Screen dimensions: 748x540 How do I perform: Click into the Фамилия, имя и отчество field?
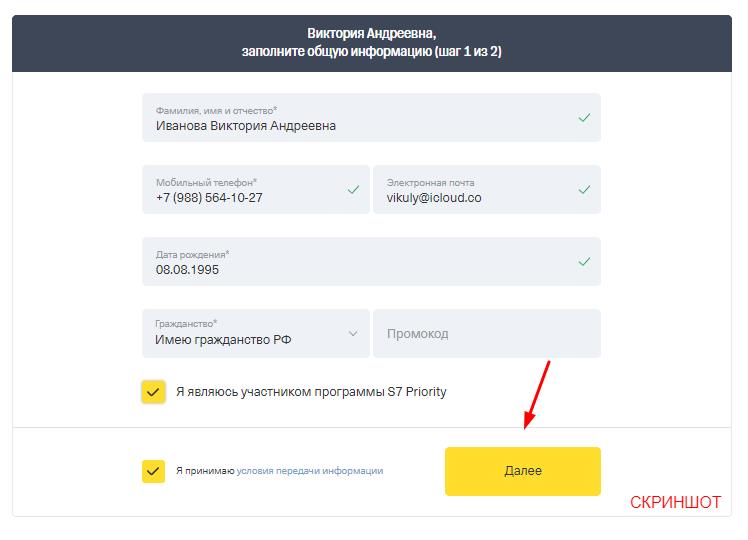point(371,117)
